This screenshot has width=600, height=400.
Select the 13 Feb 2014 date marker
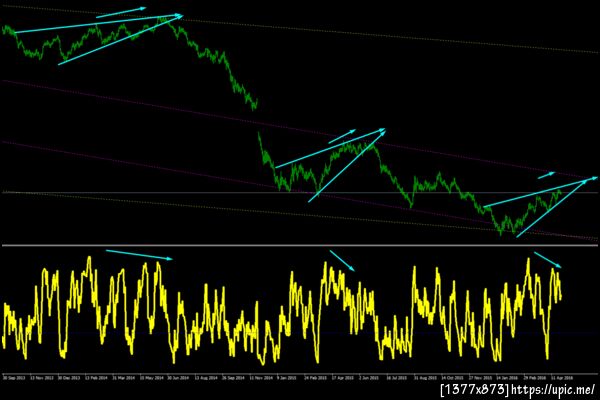[x=96, y=378]
